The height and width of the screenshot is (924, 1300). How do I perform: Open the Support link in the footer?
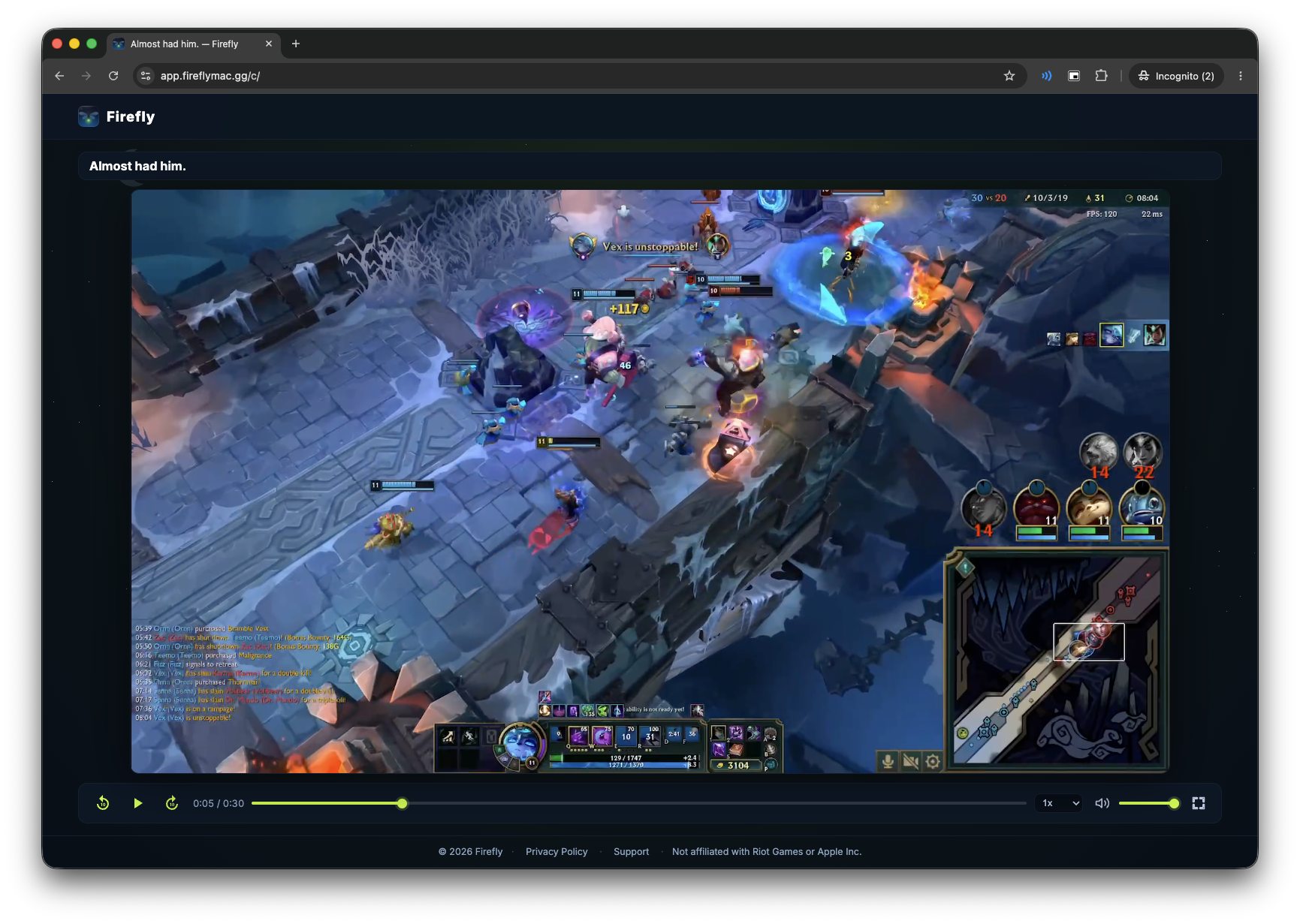tap(631, 851)
